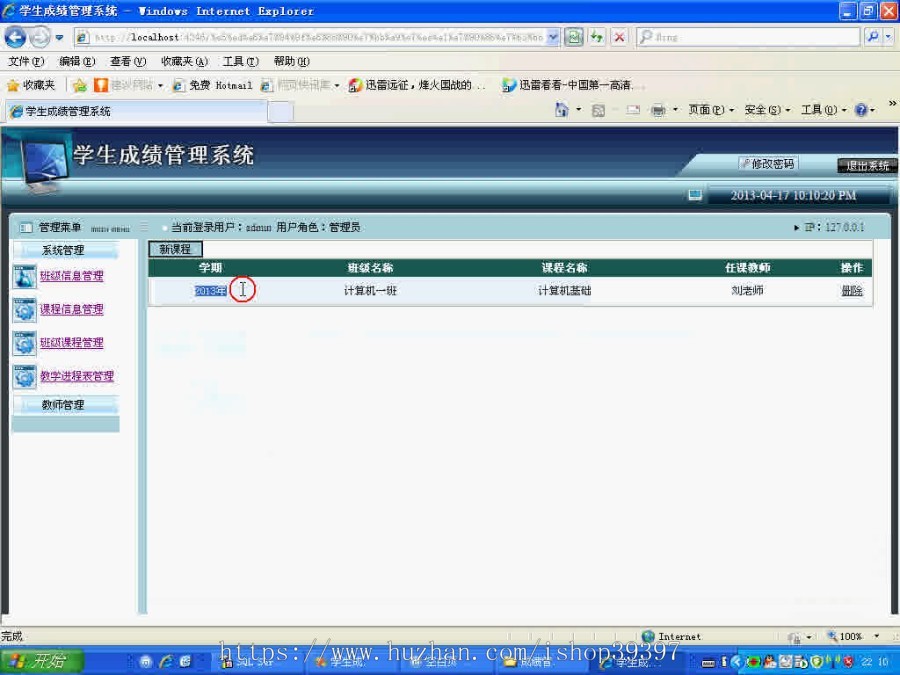Click the Refresh page icon
Viewport: 900px width, 675px height.
point(597,37)
